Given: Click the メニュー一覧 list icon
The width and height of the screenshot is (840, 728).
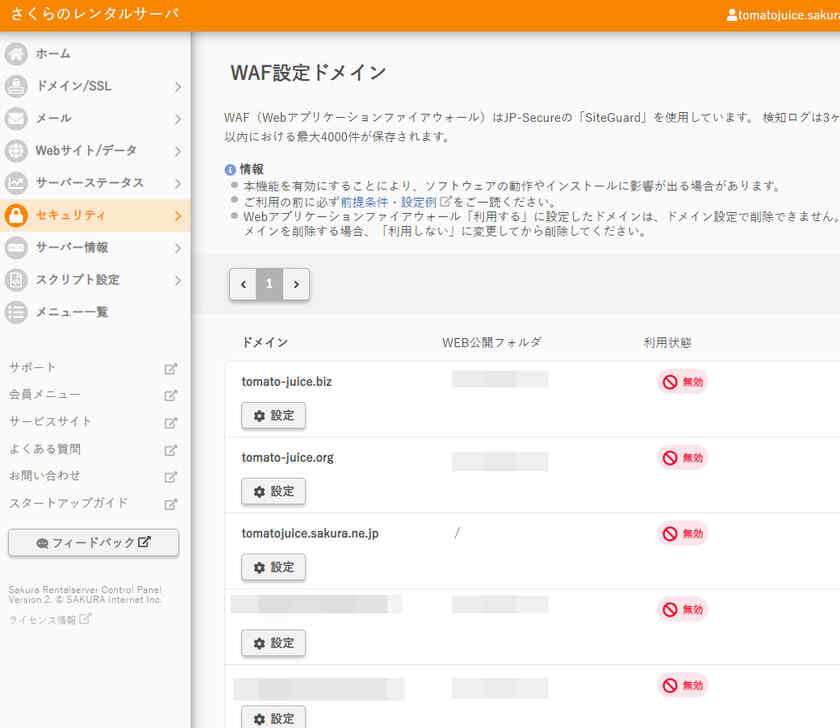Looking at the screenshot, I should click(16, 312).
